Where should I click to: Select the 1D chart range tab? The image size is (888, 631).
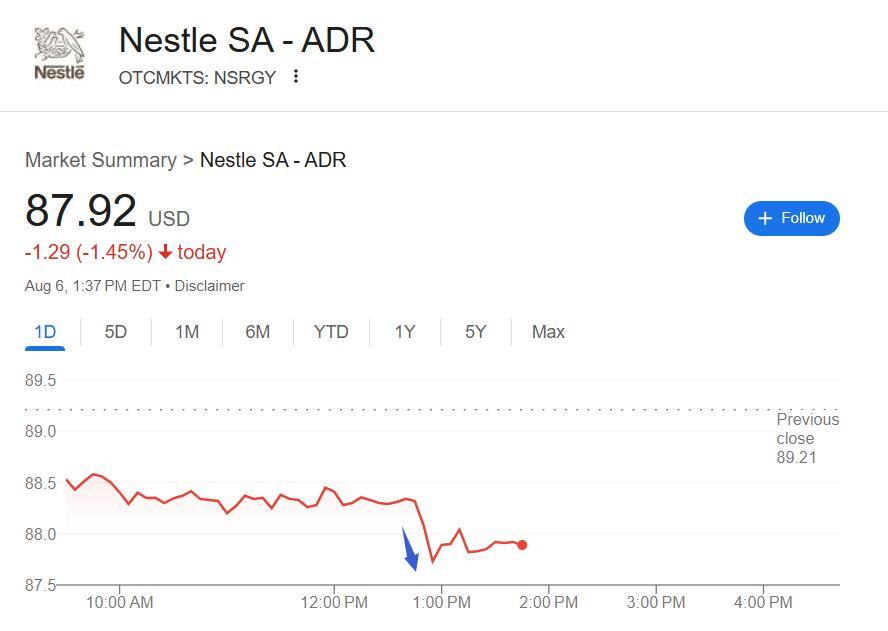(x=45, y=332)
